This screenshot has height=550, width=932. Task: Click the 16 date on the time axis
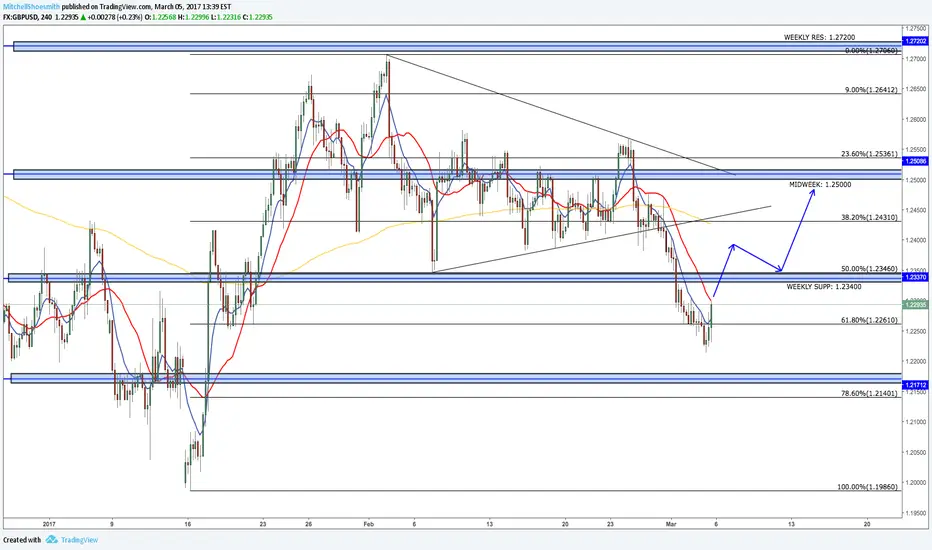[188, 524]
